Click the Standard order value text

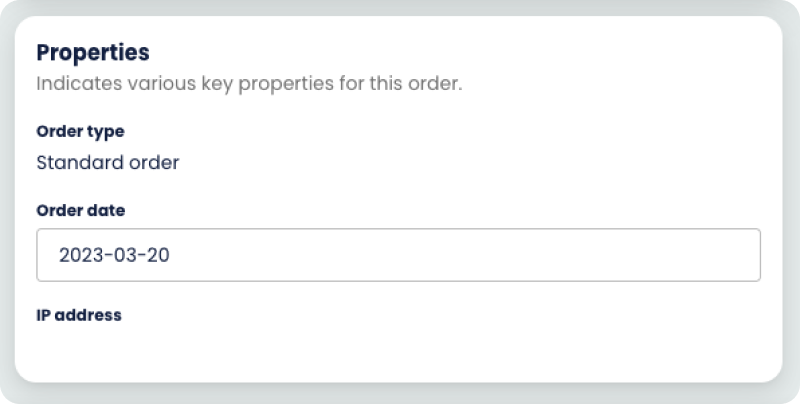[x=107, y=162]
